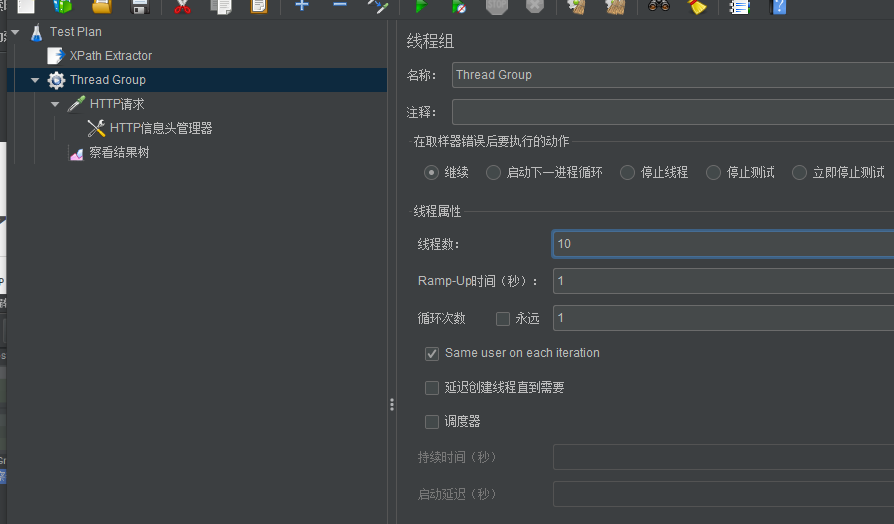Select XPath Extractor in the tree
Image resolution: width=894 pixels, height=524 pixels.
(x=111, y=56)
